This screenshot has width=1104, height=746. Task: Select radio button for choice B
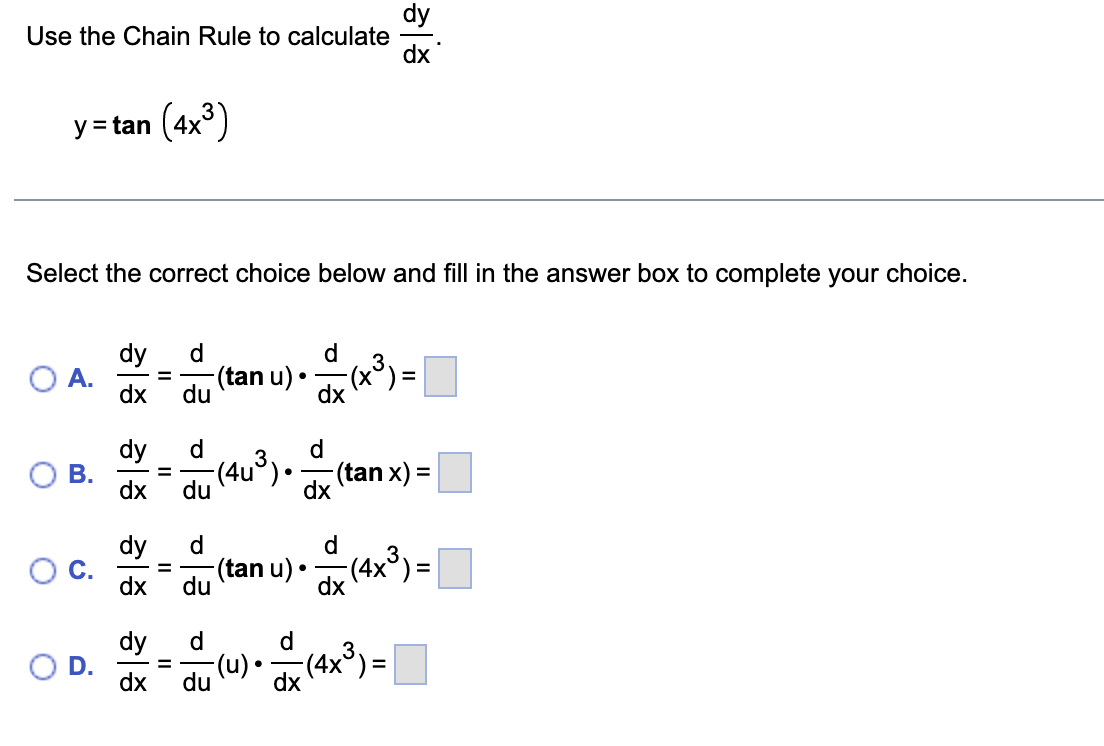point(43,473)
